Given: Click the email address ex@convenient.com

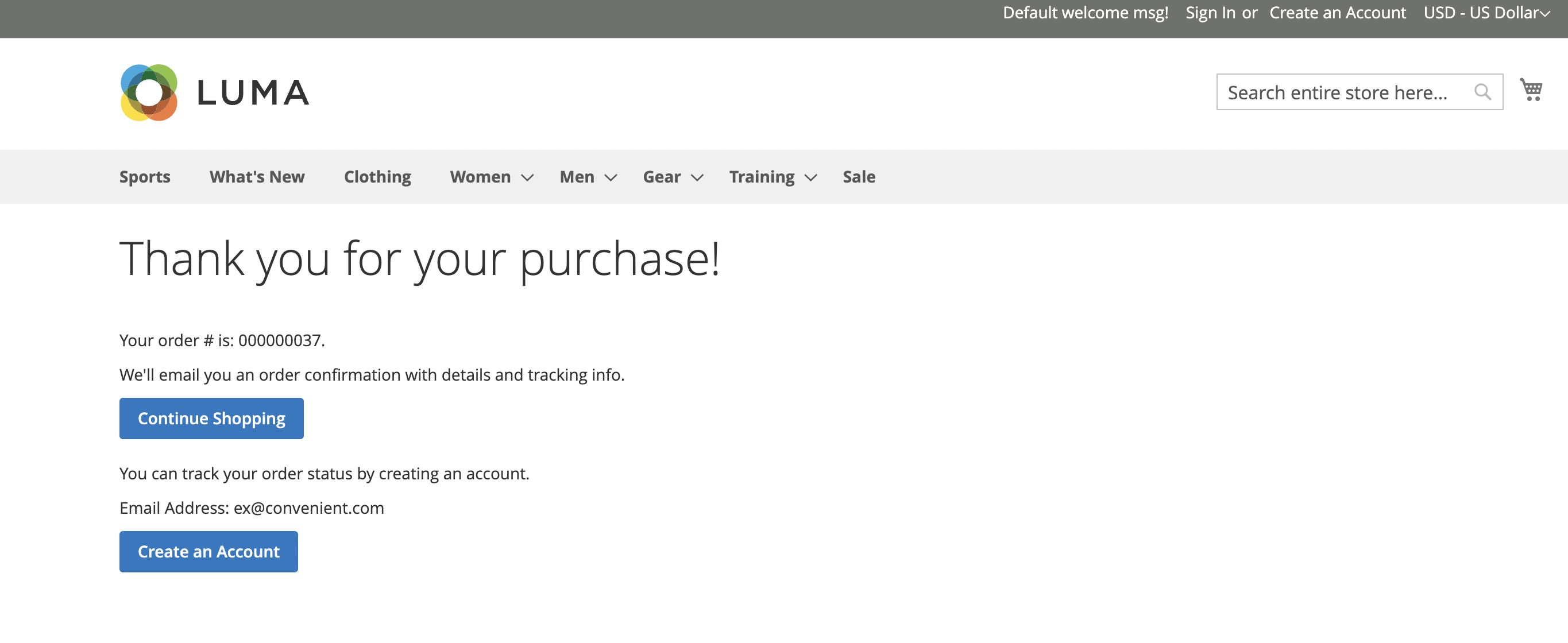Looking at the screenshot, I should (308, 508).
